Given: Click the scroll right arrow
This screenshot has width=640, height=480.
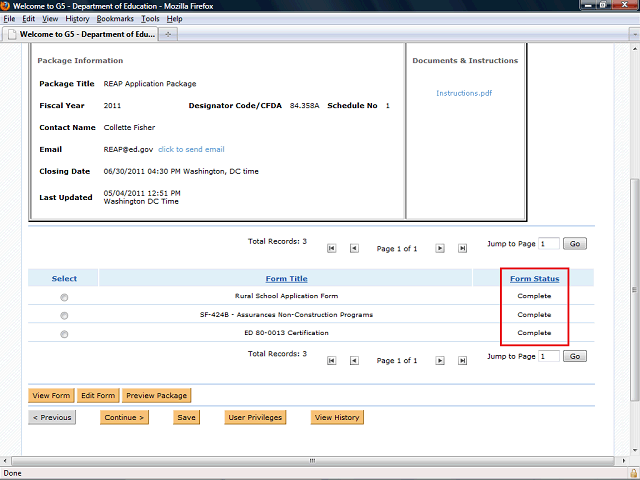Looking at the screenshot, I should pyautogui.click(x=624, y=460).
